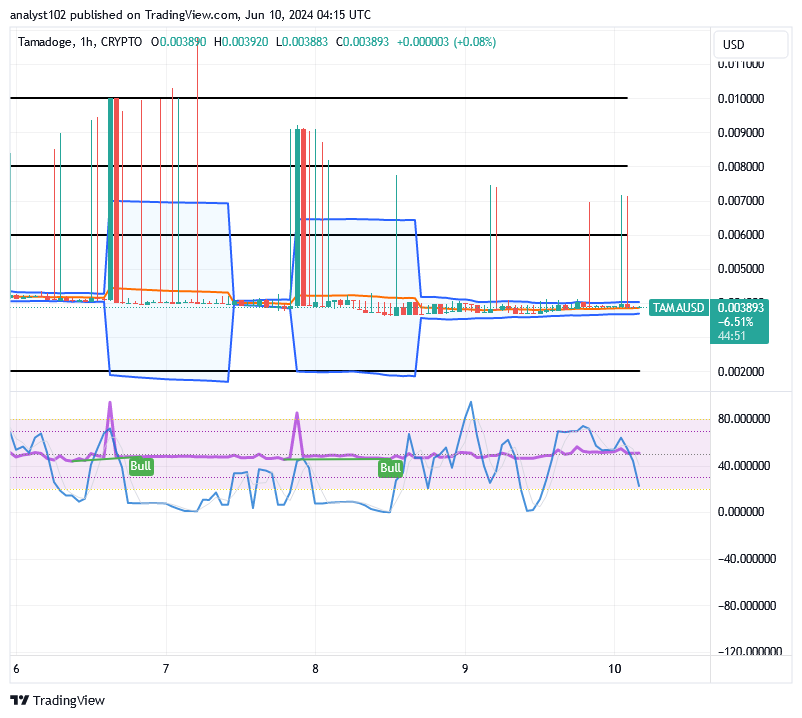
Task: Click the date label 6 on time axis
Action: click(x=16, y=669)
